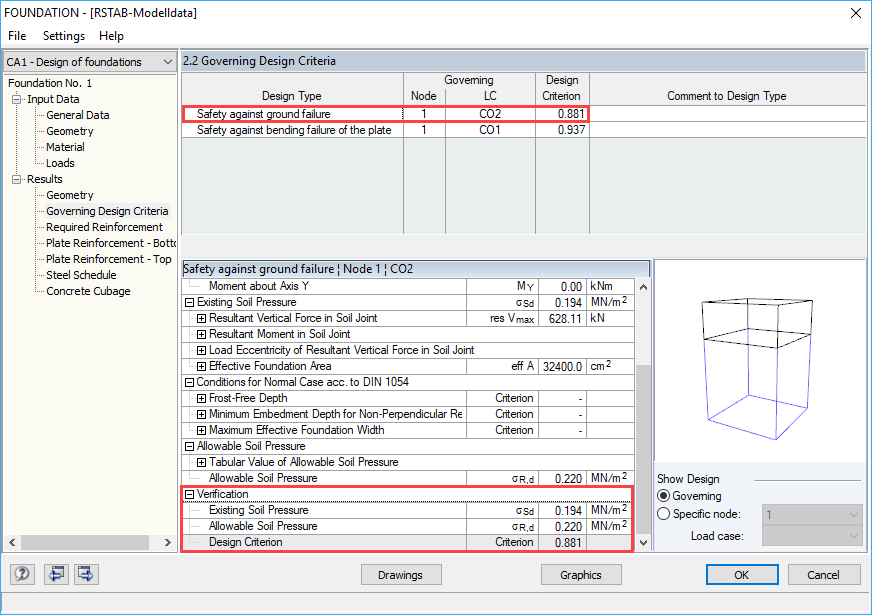
Task: Collapse the Input Data tree node
Action: tap(17, 100)
